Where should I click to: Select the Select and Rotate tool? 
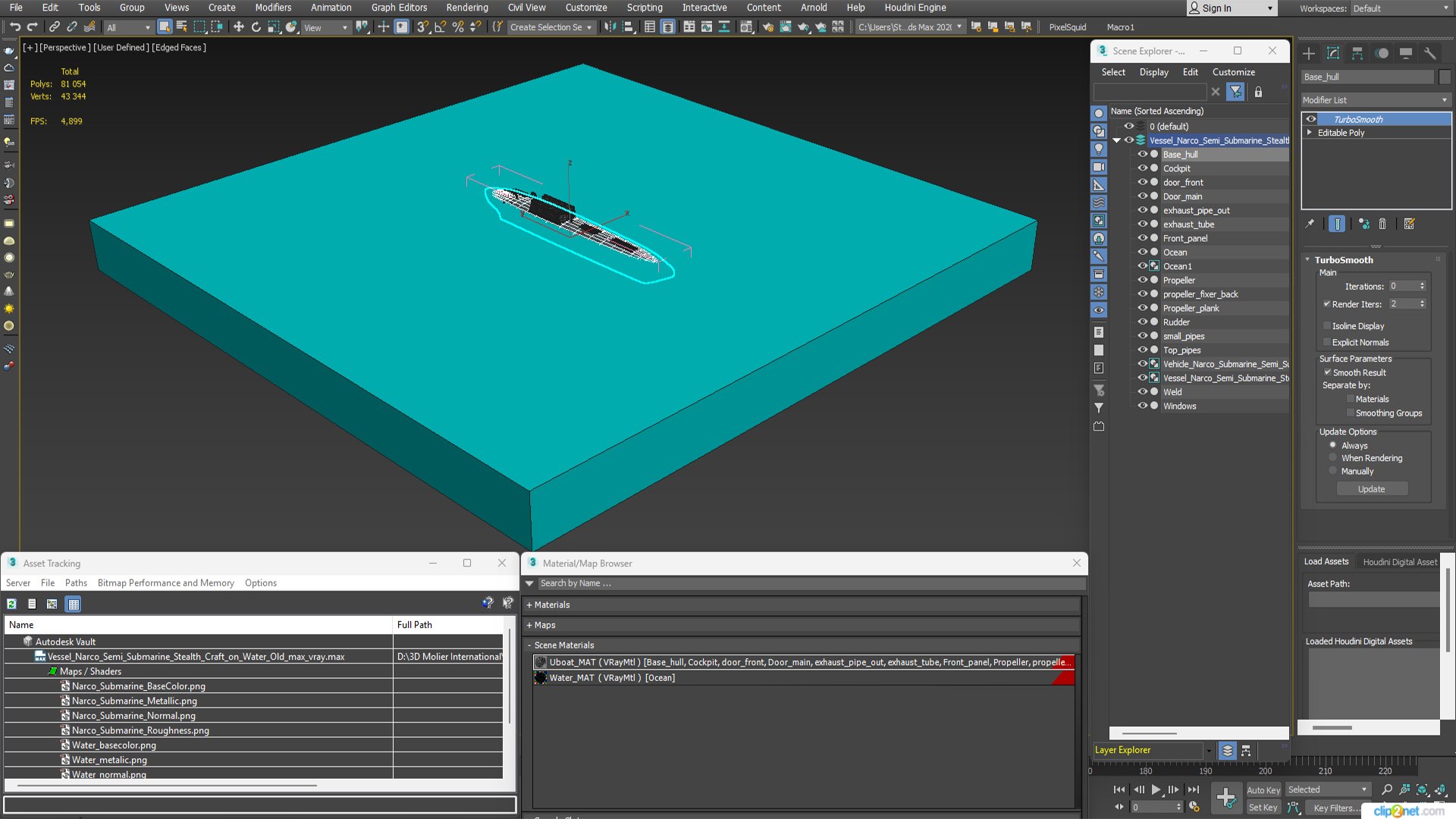pos(256,27)
